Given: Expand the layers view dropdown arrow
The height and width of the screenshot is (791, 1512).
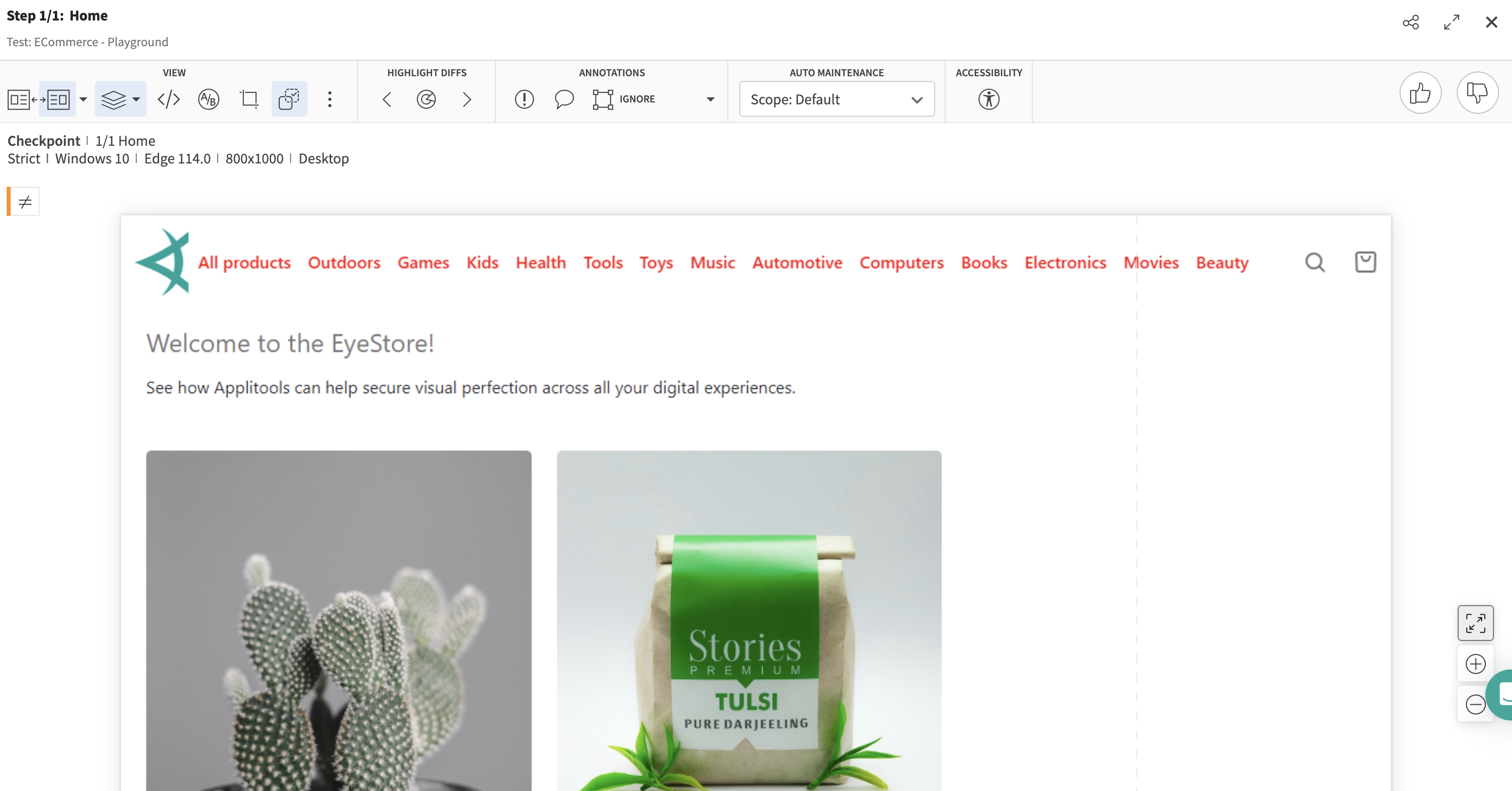Looking at the screenshot, I should pos(136,99).
